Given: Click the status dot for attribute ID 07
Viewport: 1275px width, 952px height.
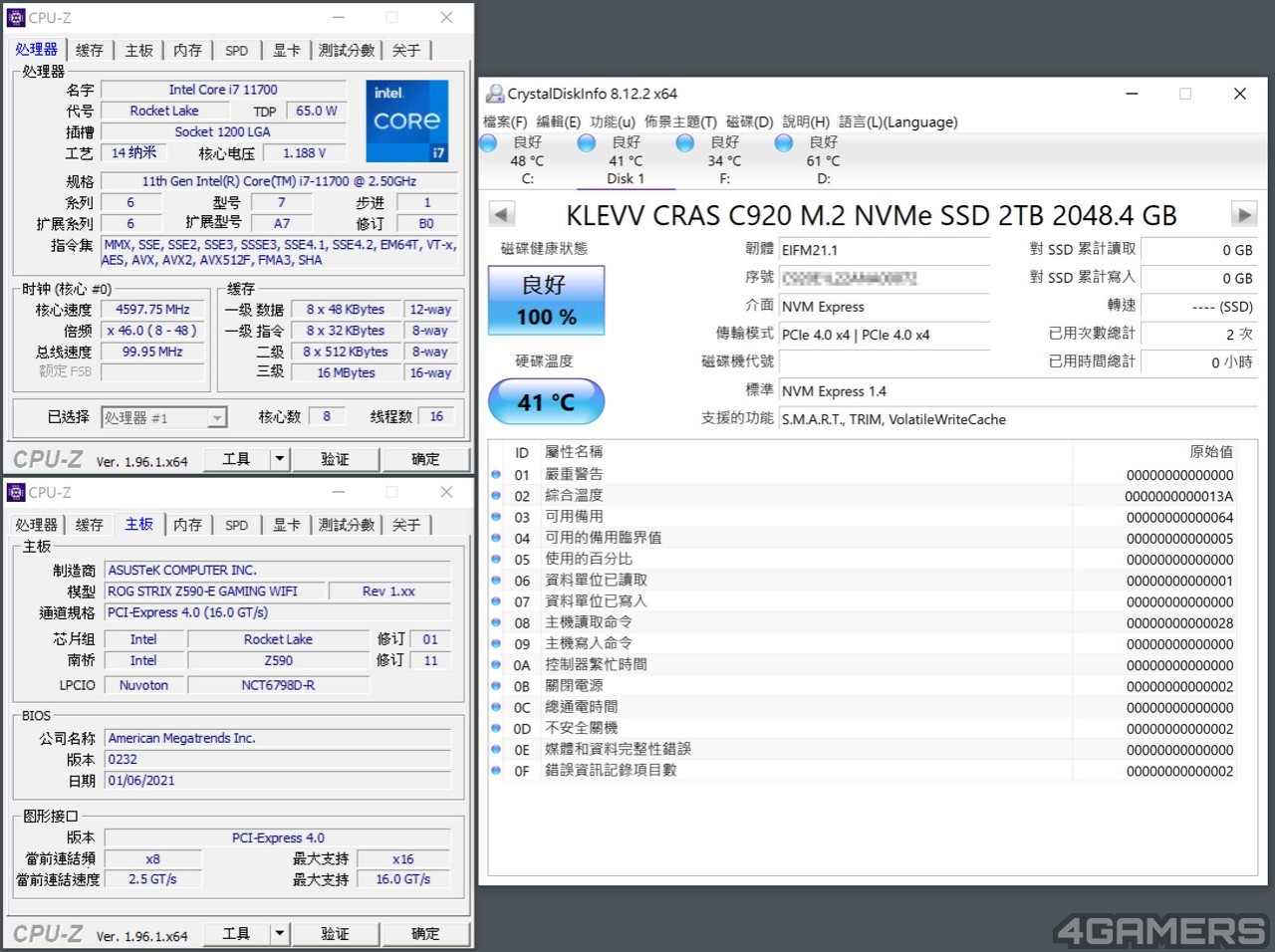Looking at the screenshot, I should coord(496,601).
